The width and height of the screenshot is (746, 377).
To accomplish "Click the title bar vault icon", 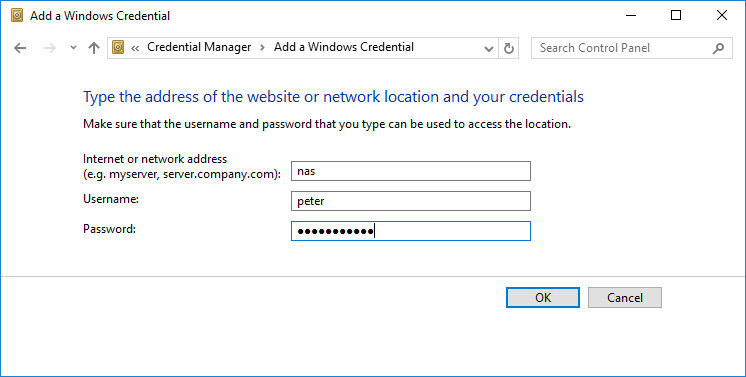I will pos(17,16).
